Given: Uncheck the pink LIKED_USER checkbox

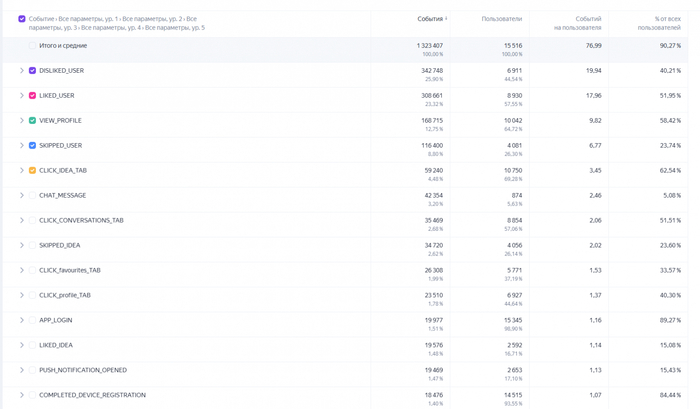Looking at the screenshot, I should click(33, 96).
